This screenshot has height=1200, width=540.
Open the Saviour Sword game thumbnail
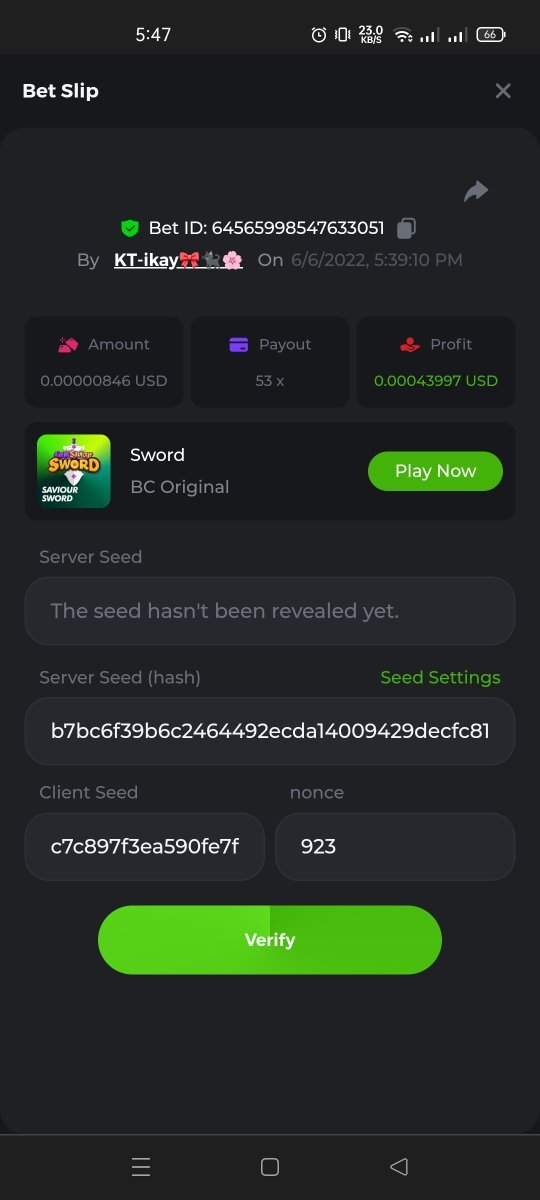74,471
